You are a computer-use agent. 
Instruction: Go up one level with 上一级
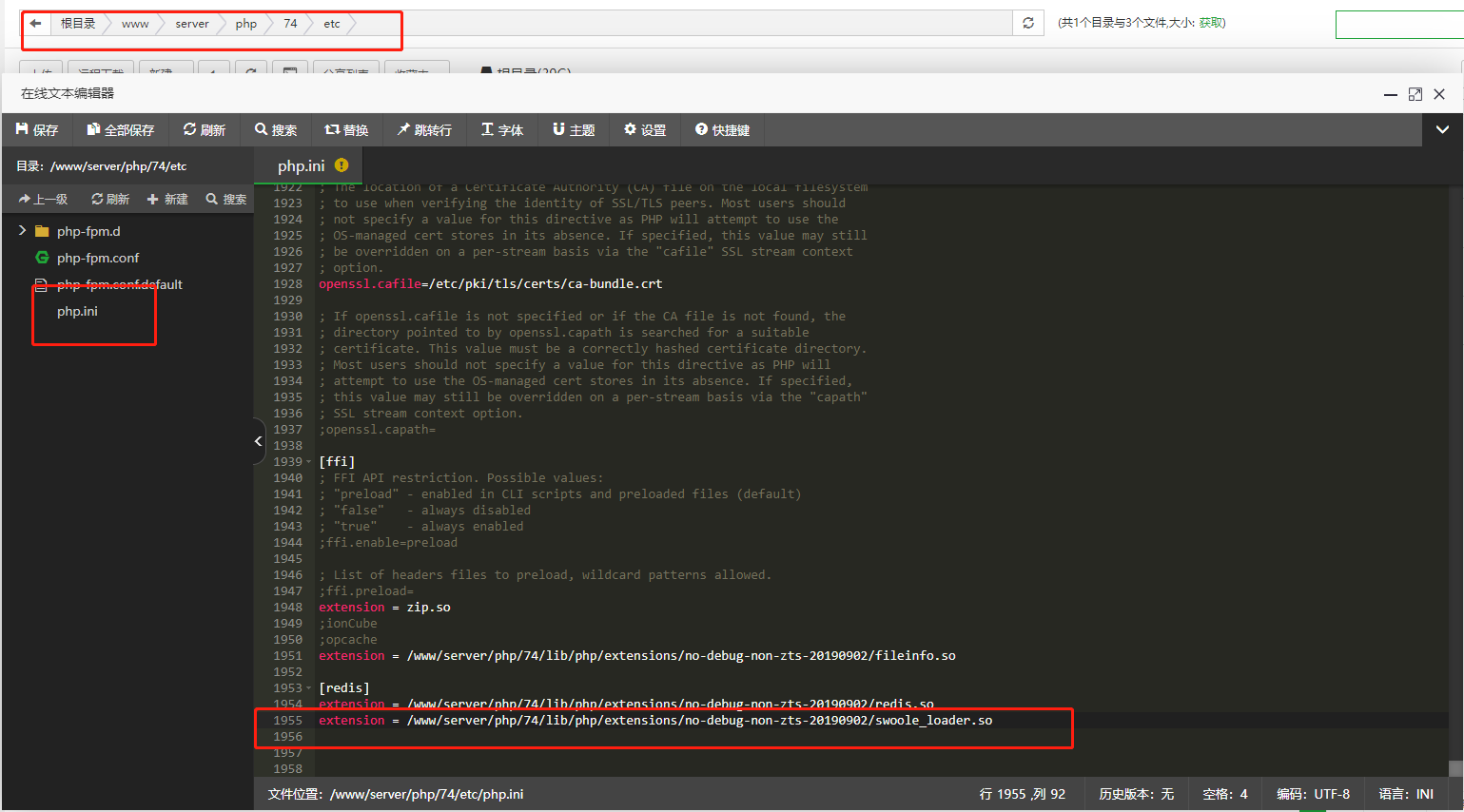pos(43,199)
